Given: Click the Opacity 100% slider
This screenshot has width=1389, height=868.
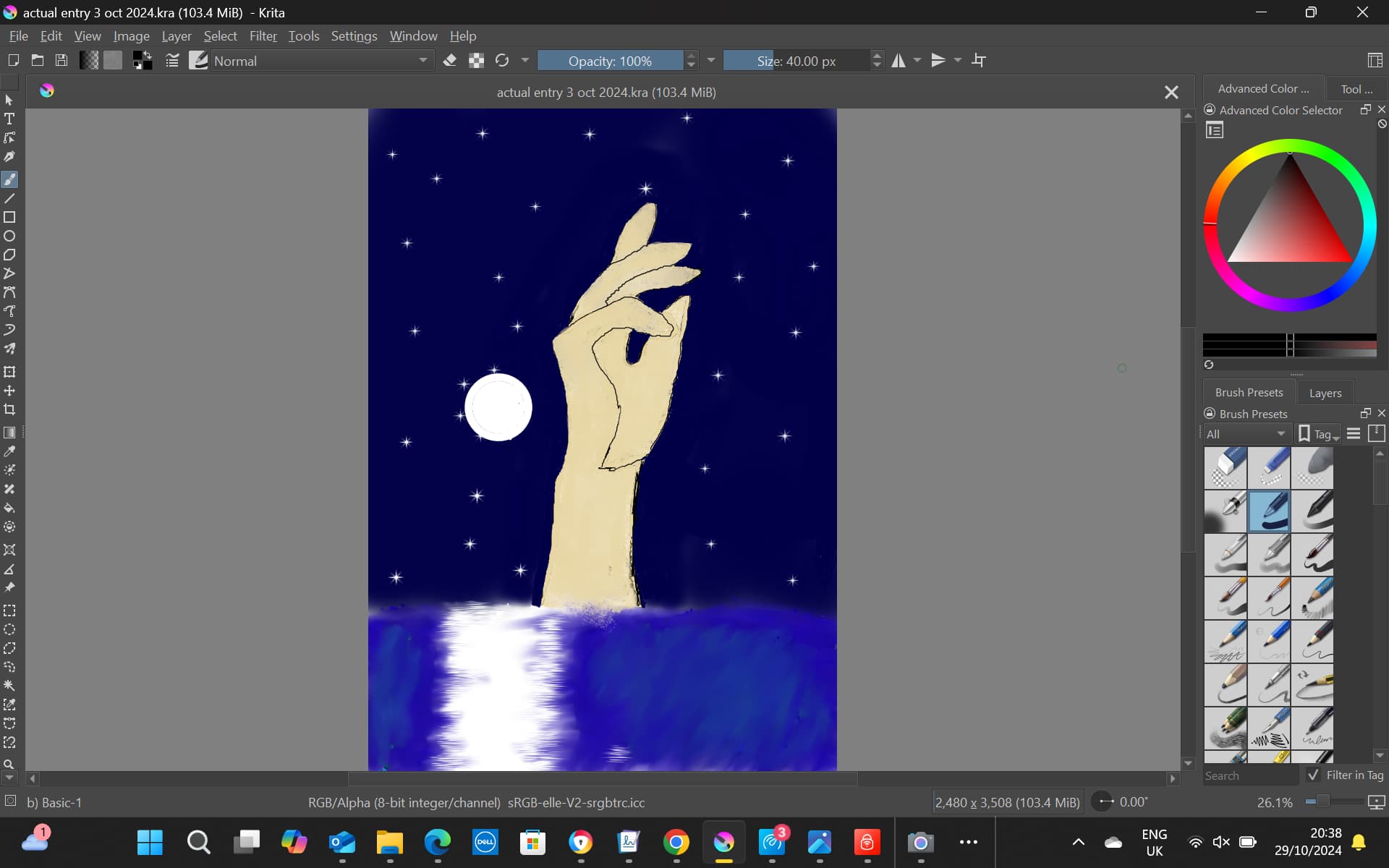Looking at the screenshot, I should (610, 61).
